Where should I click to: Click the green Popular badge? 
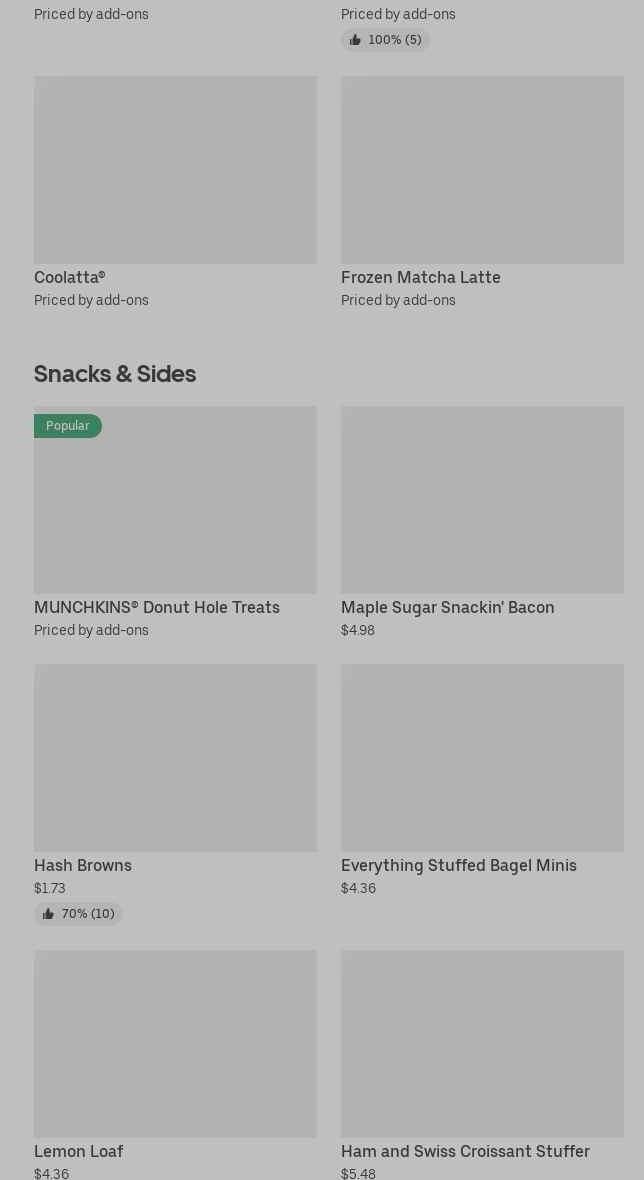[x=68, y=426]
